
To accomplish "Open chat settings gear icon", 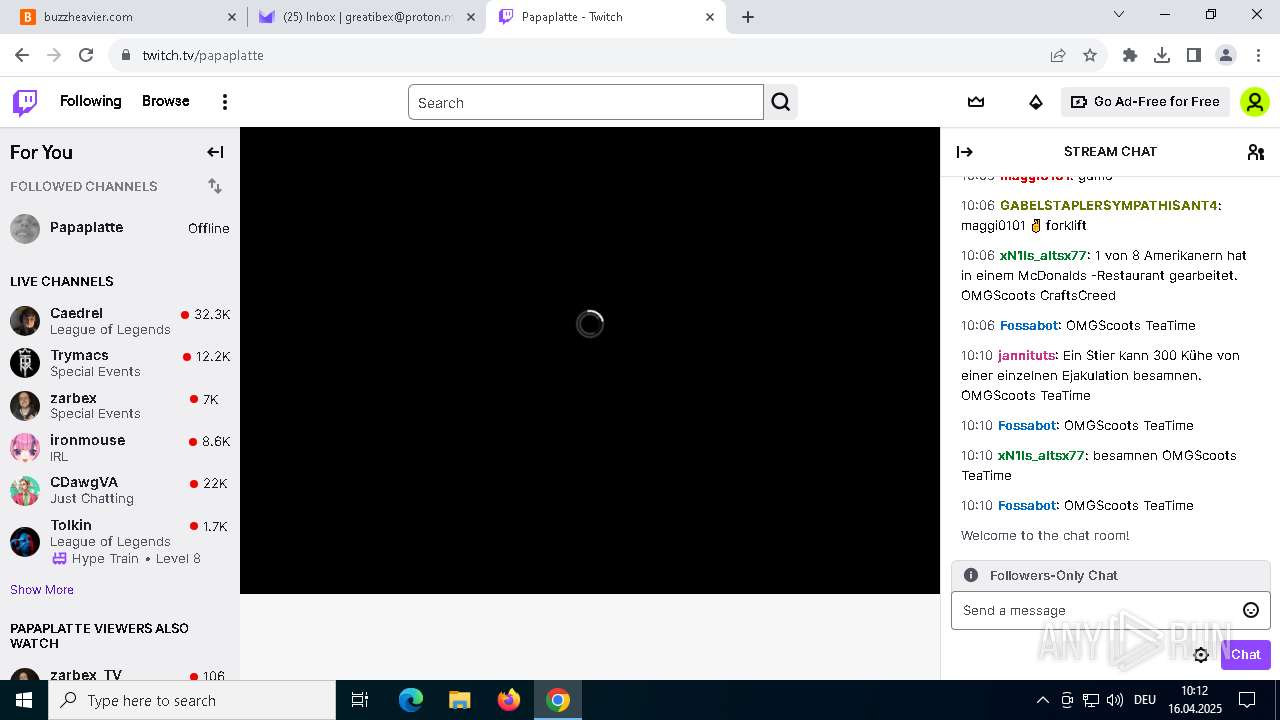I will pos(1201,655).
